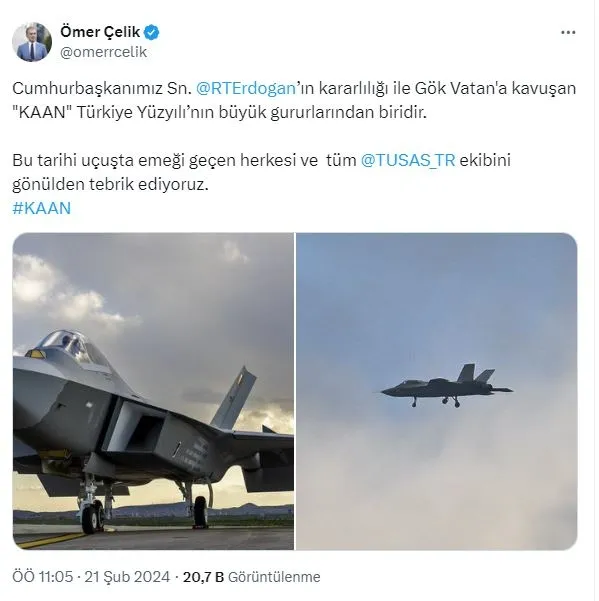Click the 20,7 B Görüntülenme view count

[251, 577]
